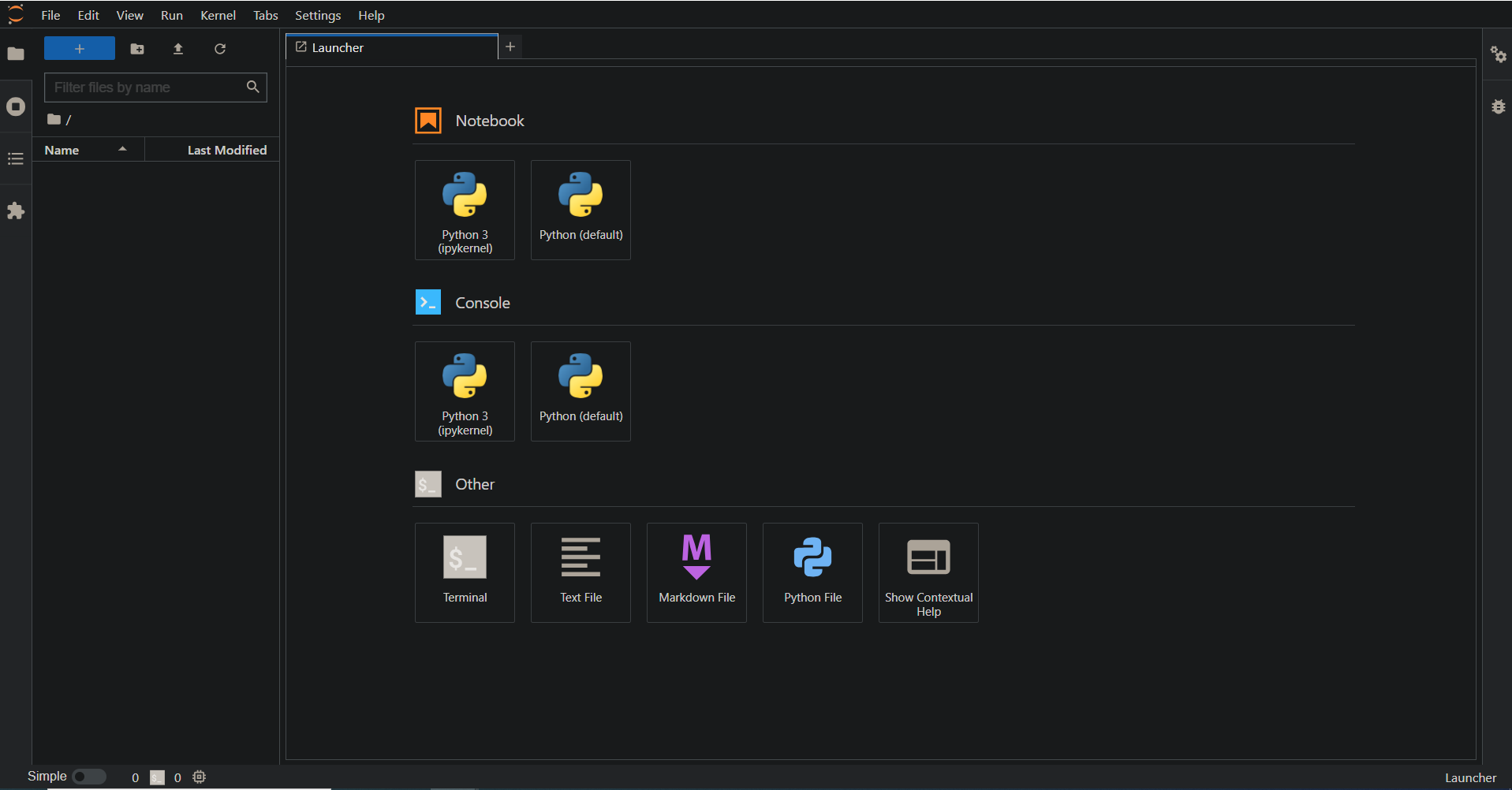This screenshot has width=1512, height=790.
Task: Refresh the file browser list
Action: click(220, 49)
